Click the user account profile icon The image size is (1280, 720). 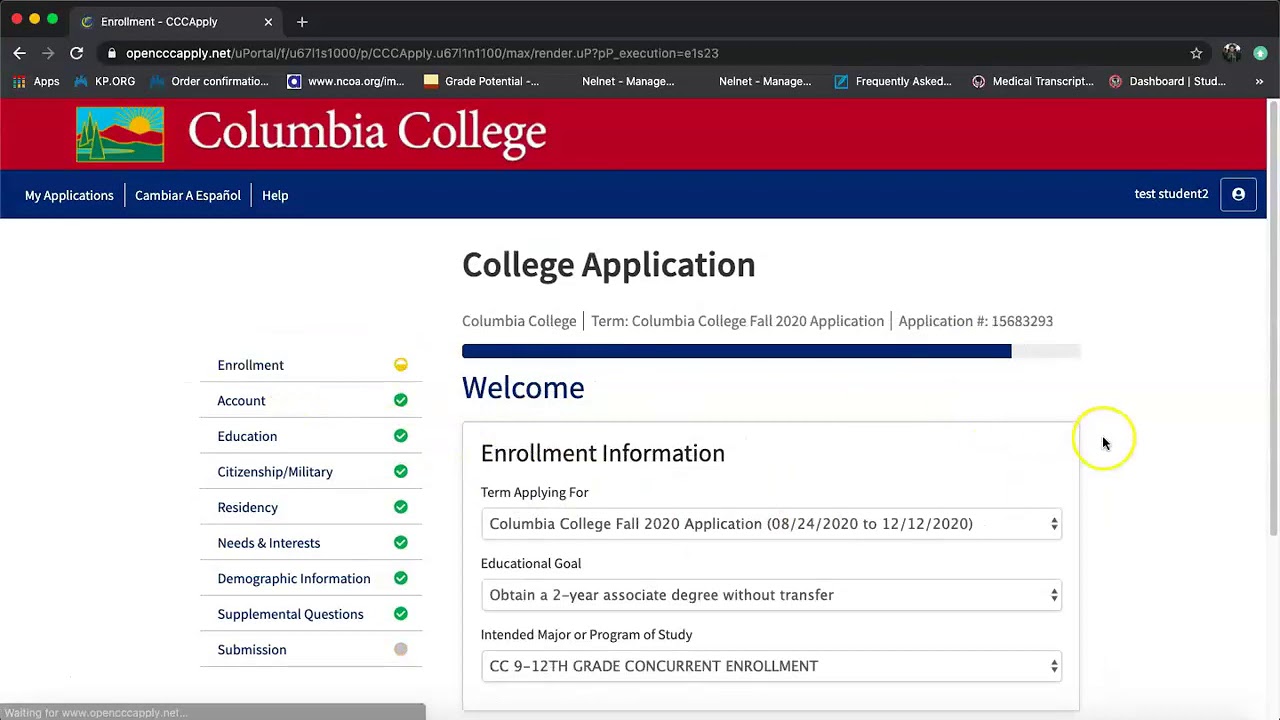pyautogui.click(x=1238, y=195)
